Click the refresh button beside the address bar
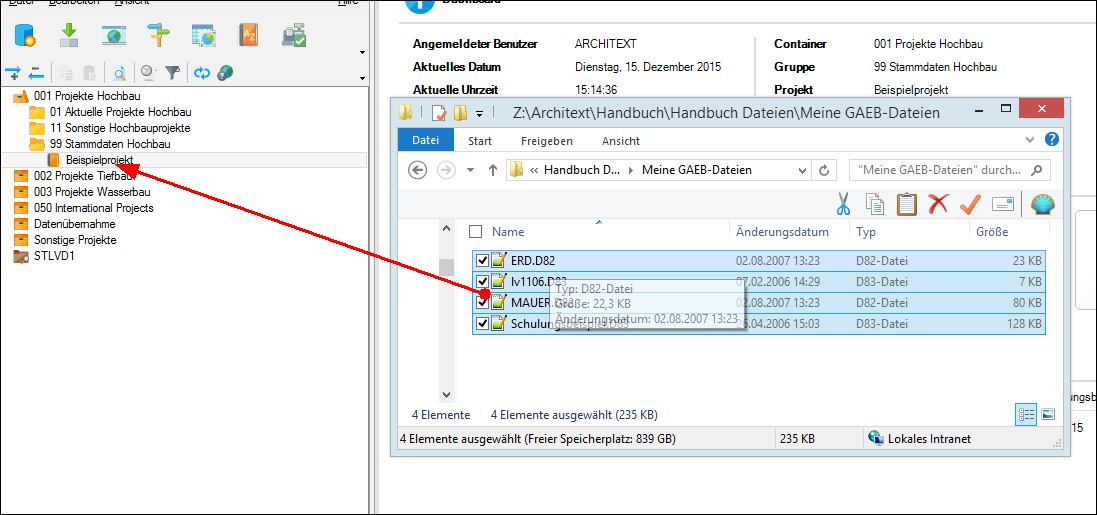1097x515 pixels. pos(823,170)
